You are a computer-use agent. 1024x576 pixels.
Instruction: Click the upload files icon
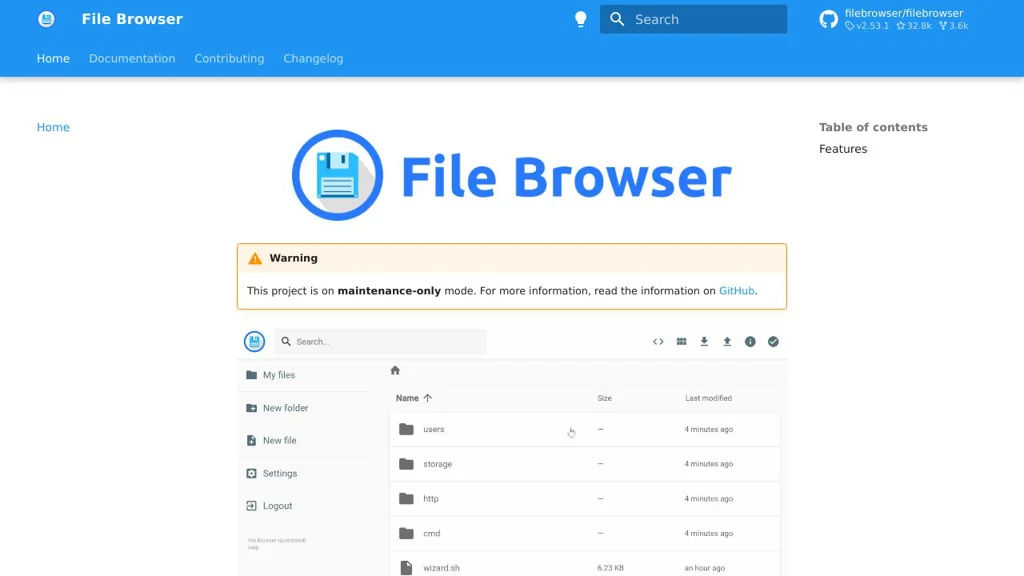tap(727, 341)
